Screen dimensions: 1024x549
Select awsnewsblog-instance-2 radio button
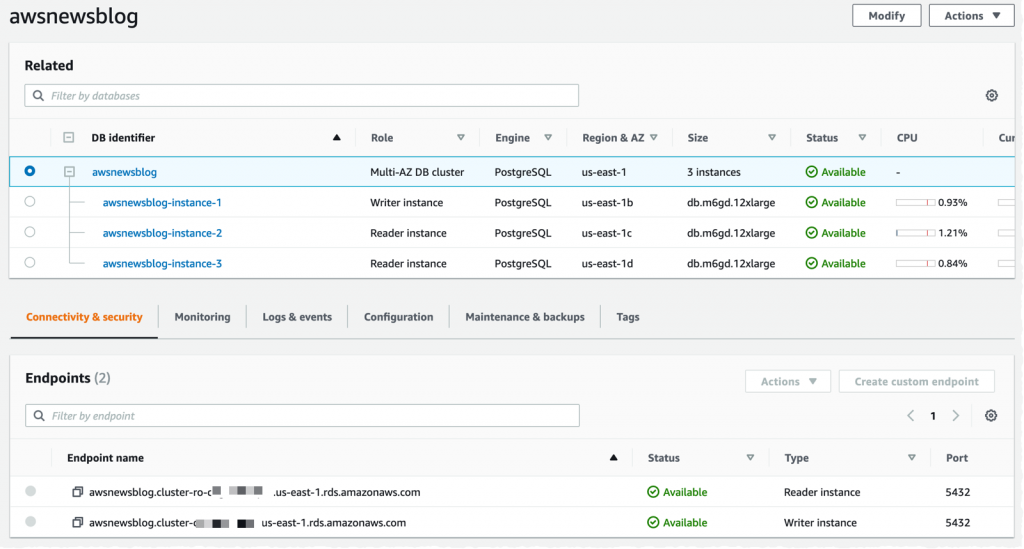pyautogui.click(x=30, y=232)
